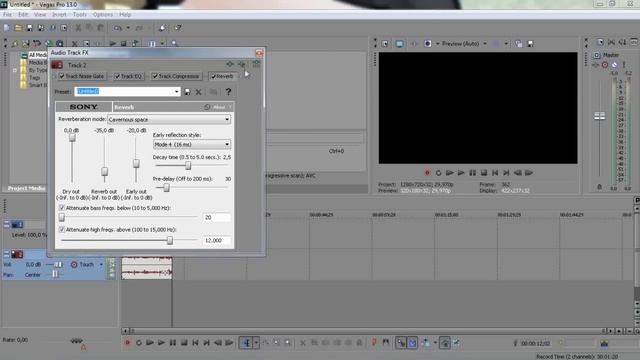Open the Reverberation mode dropdown
Screen dimensions: 640x360
(x=227, y=120)
